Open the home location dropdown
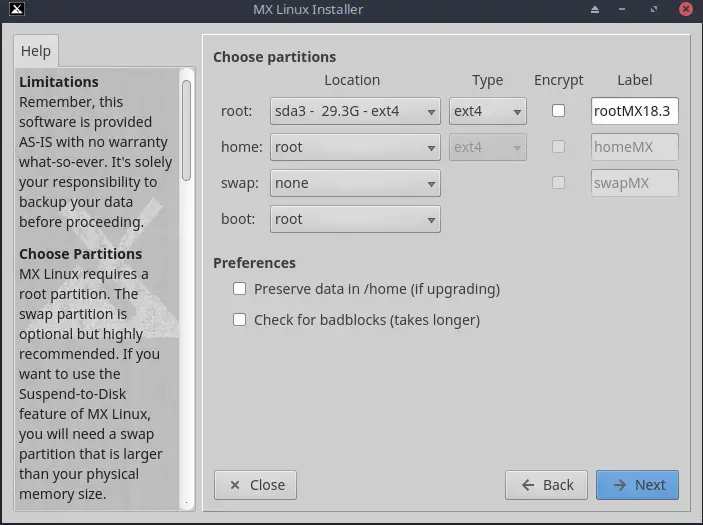This screenshot has width=703, height=525. tap(355, 147)
